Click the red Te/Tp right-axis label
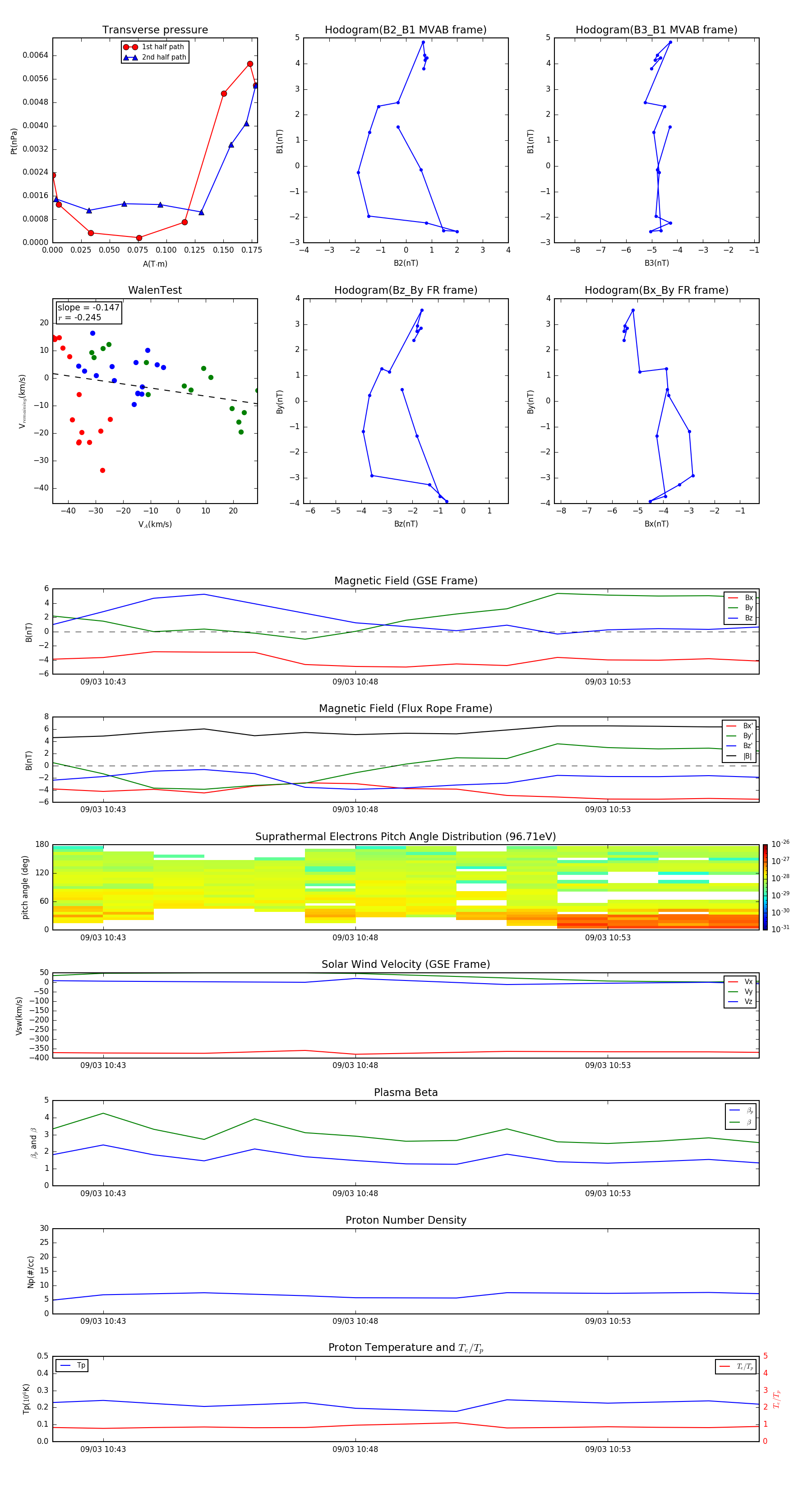 [x=776, y=1399]
